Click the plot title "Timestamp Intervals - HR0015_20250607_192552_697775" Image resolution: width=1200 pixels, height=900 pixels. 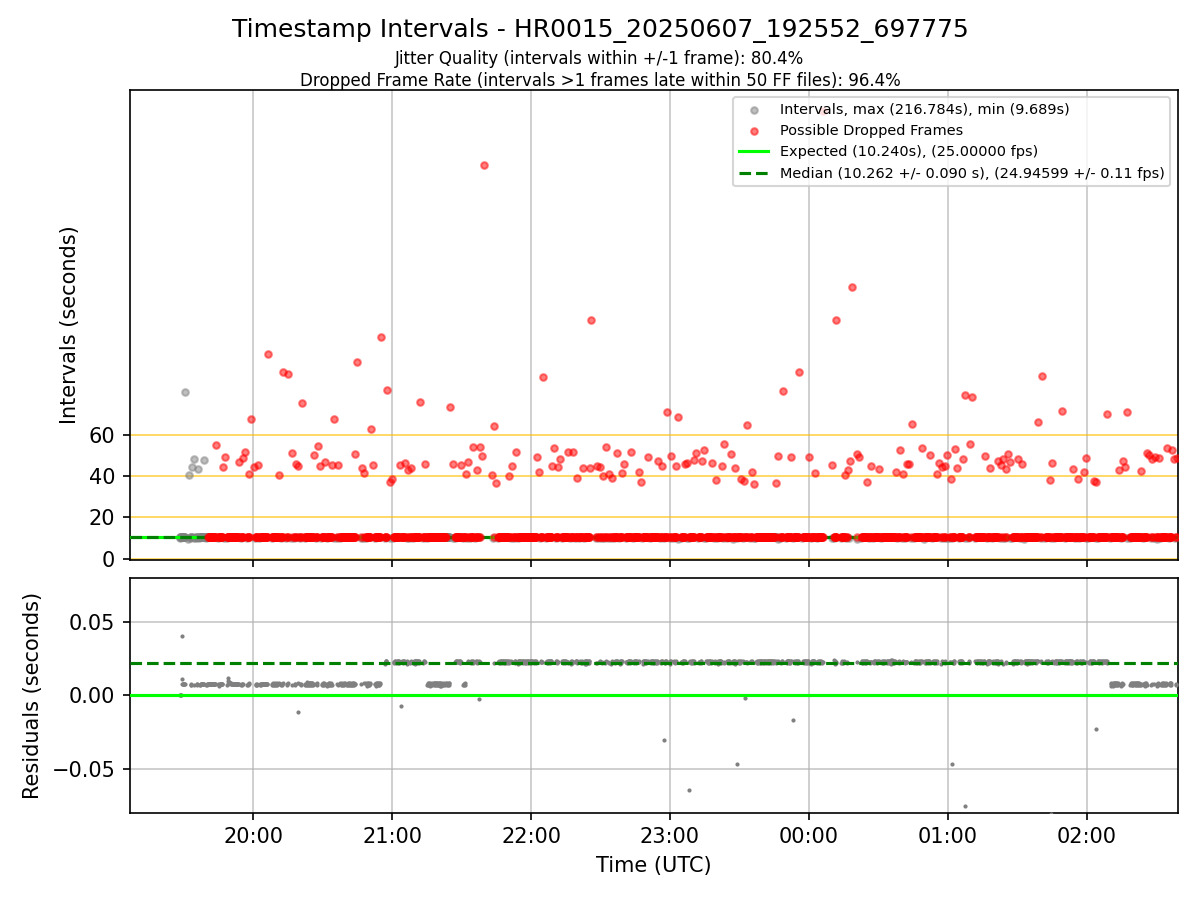(x=600, y=29)
